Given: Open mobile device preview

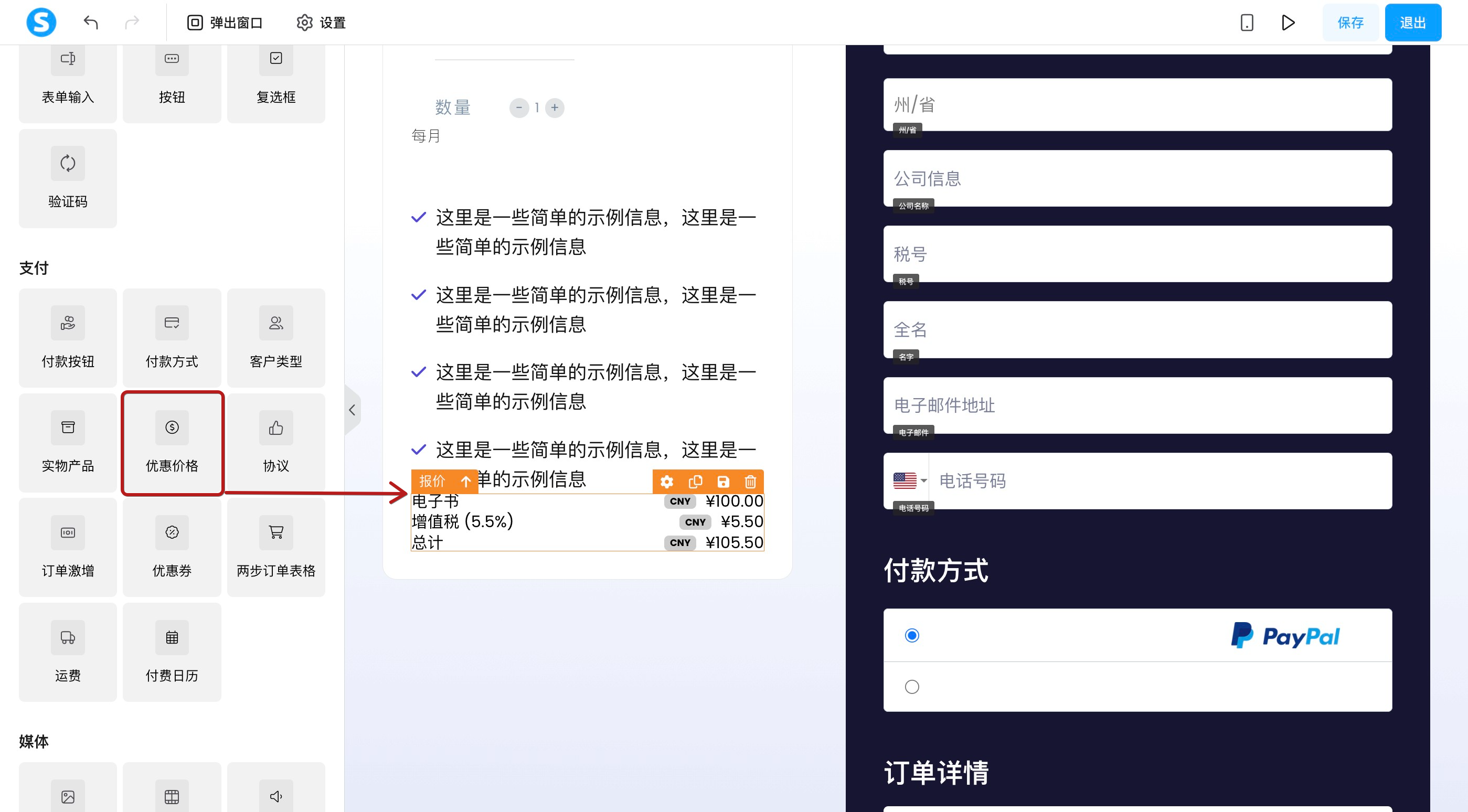Looking at the screenshot, I should pyautogui.click(x=1246, y=22).
